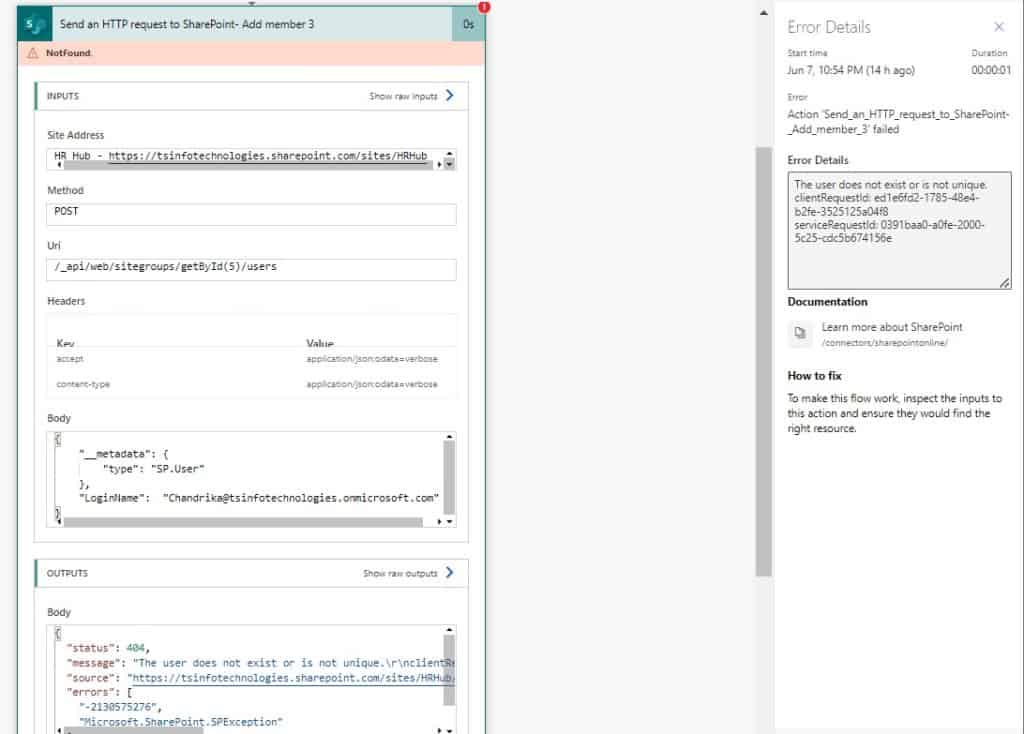Click the input Body vertical scrollbar
The image size is (1024, 734).
click(449, 477)
